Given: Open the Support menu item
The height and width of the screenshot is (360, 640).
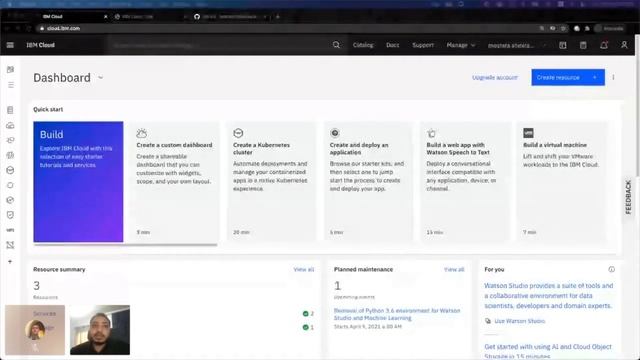Looking at the screenshot, I should (x=423, y=45).
